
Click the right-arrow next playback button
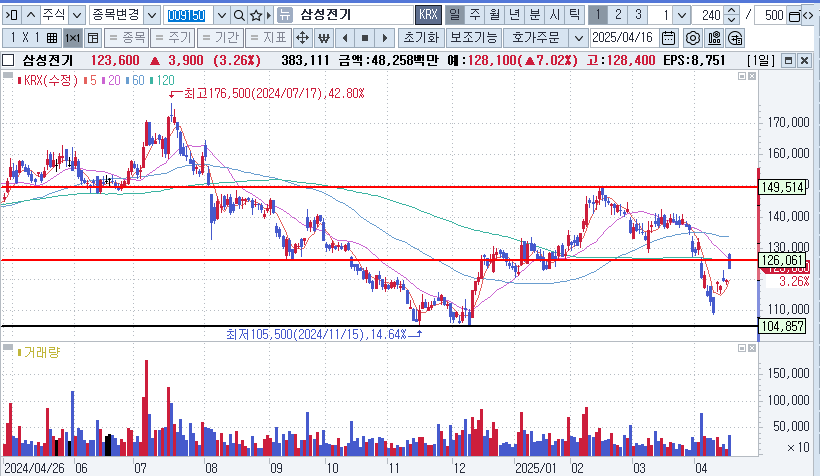click(x=385, y=38)
